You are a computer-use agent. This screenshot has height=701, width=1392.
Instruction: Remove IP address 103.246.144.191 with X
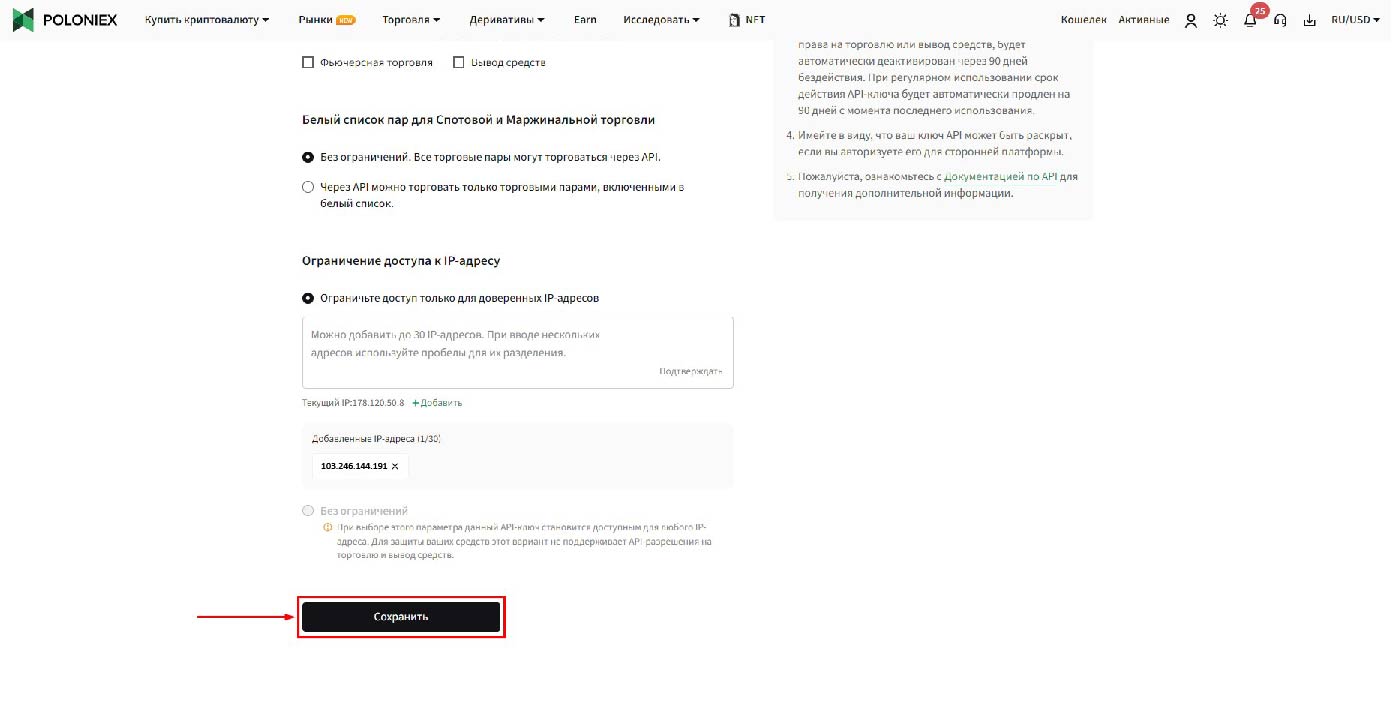click(395, 466)
